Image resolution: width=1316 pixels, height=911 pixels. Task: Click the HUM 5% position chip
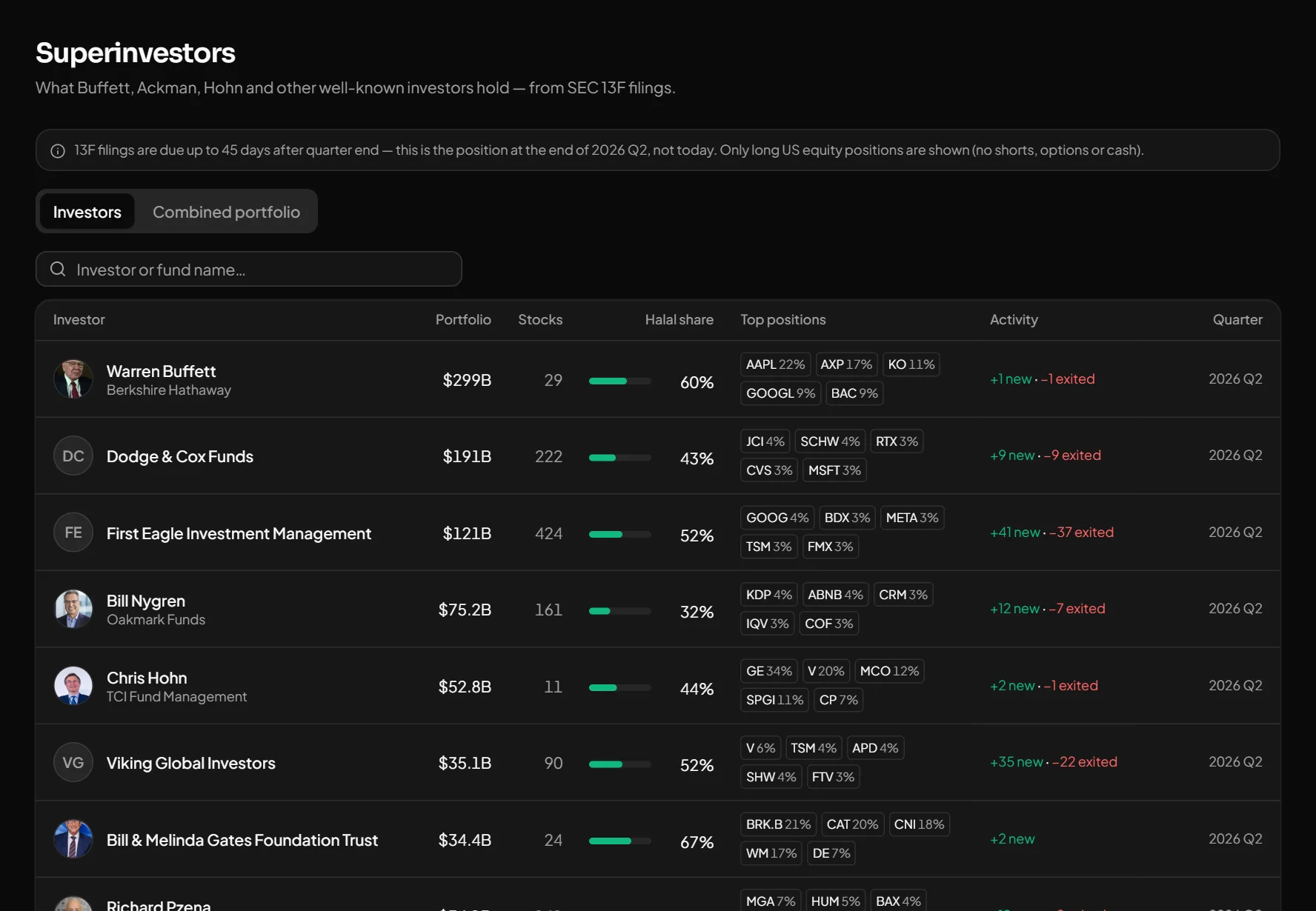pyautogui.click(x=836, y=901)
